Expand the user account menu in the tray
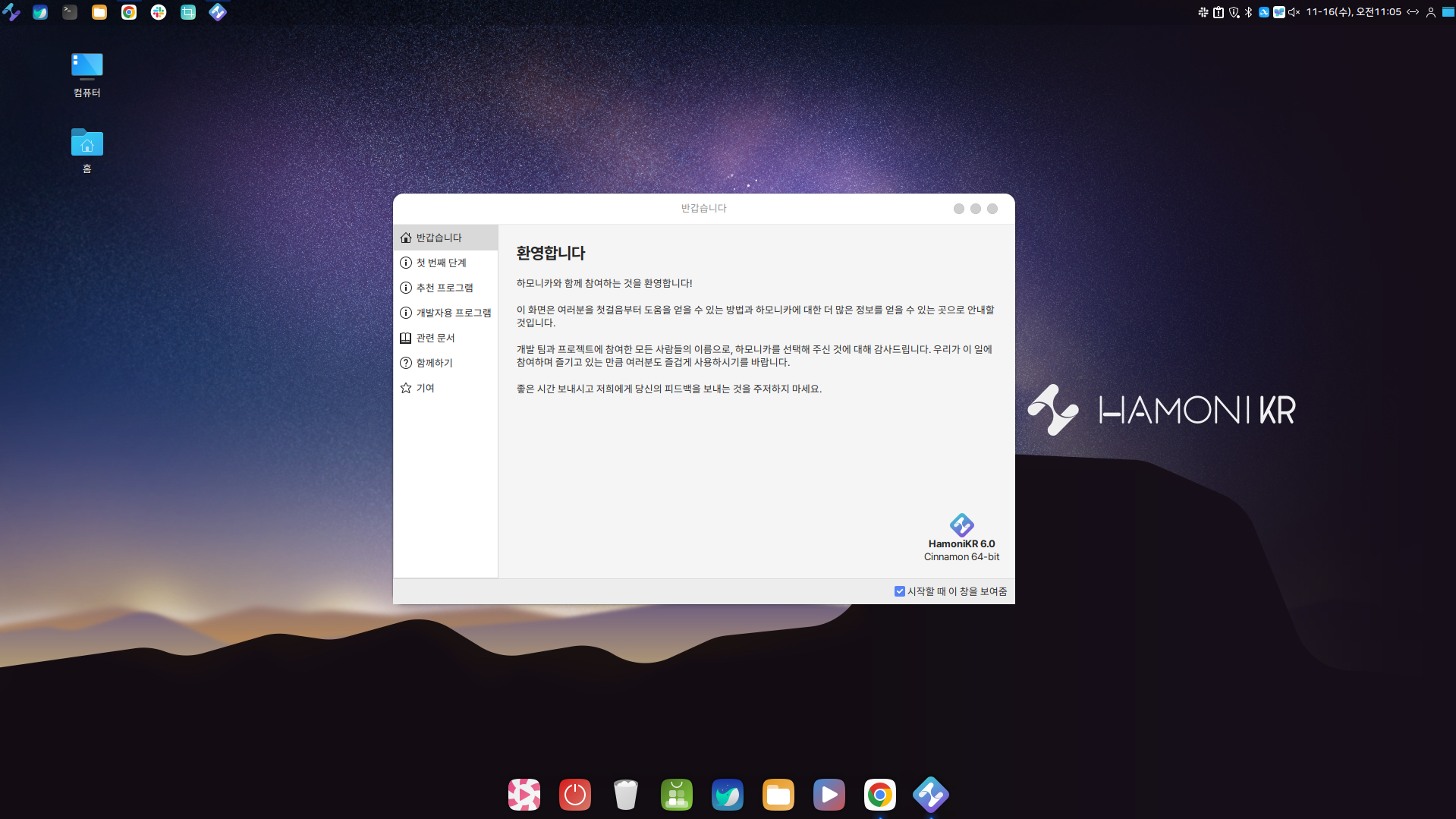 [x=1431, y=12]
